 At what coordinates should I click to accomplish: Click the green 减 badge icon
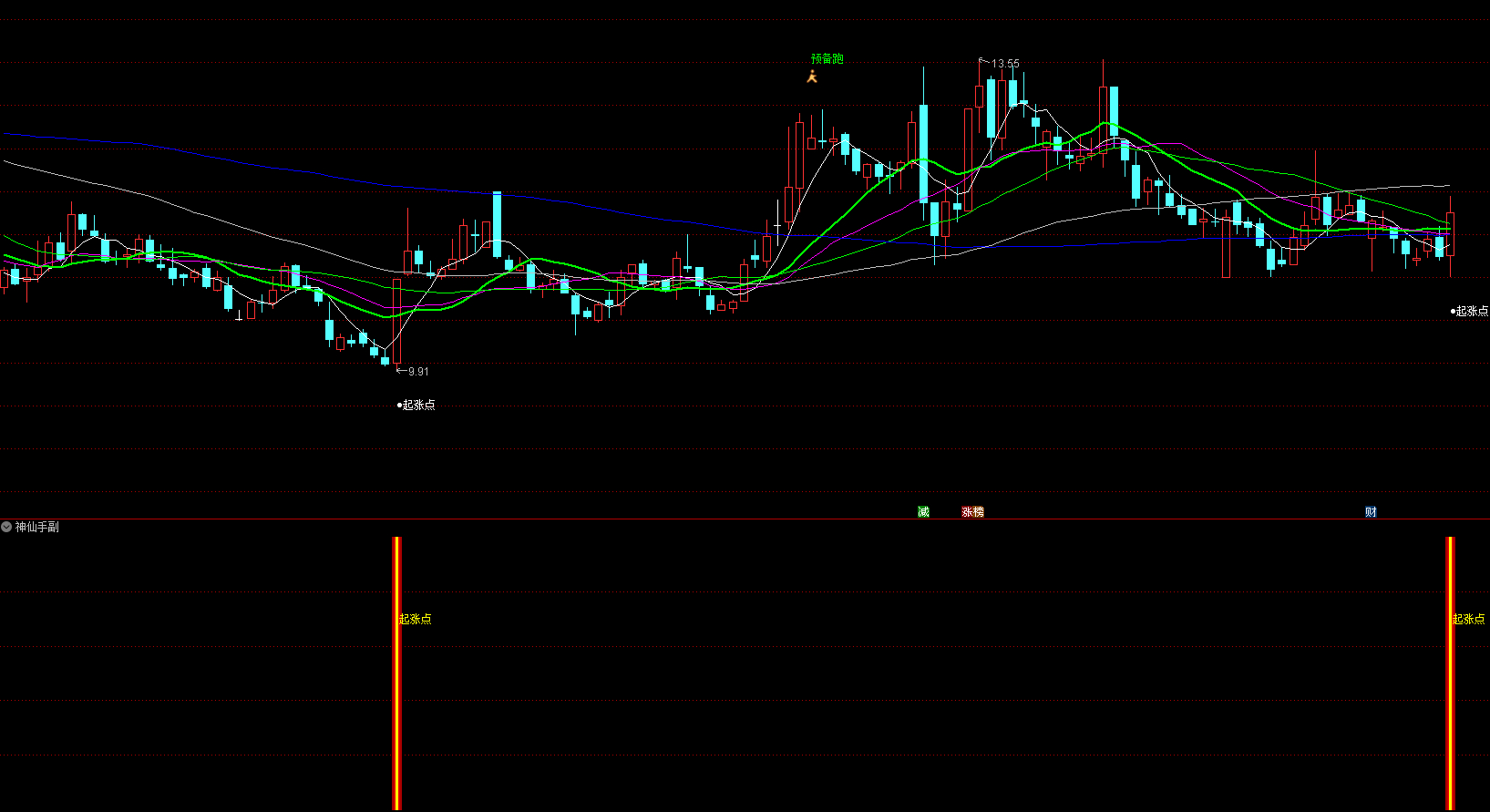pyautogui.click(x=923, y=512)
